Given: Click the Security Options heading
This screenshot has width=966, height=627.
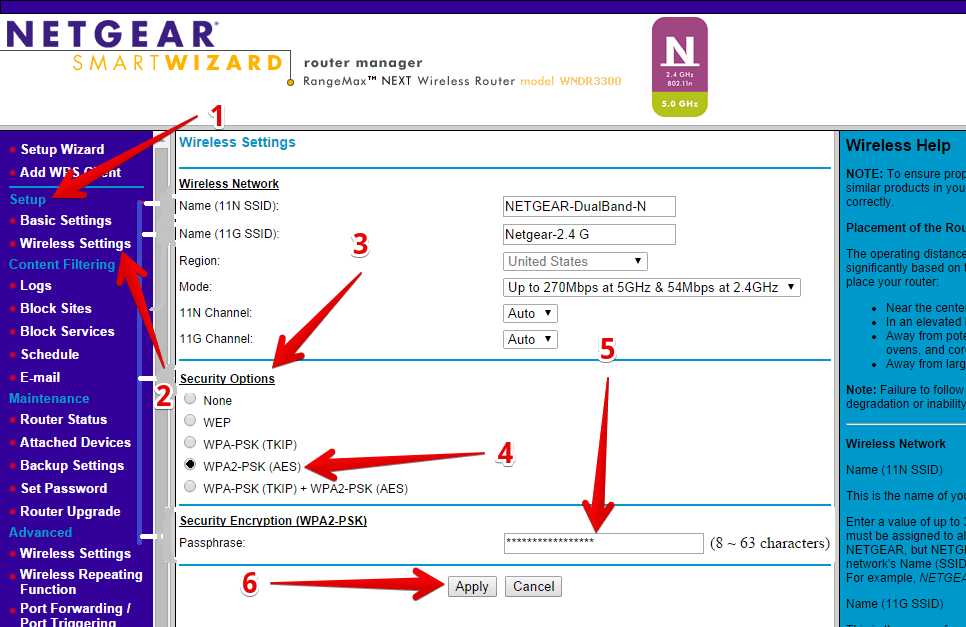Looking at the screenshot, I should (x=227, y=379).
